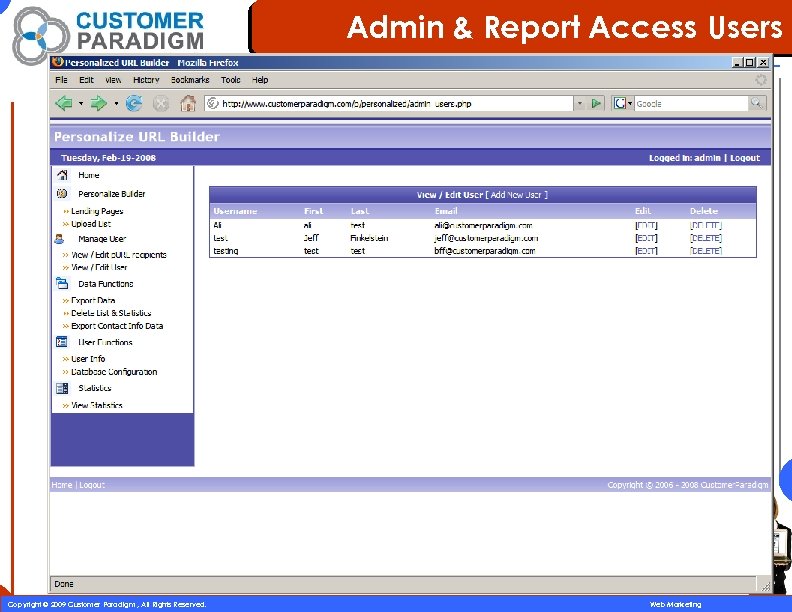Open the Edit menu
The width and height of the screenshot is (792, 612).
point(86,80)
